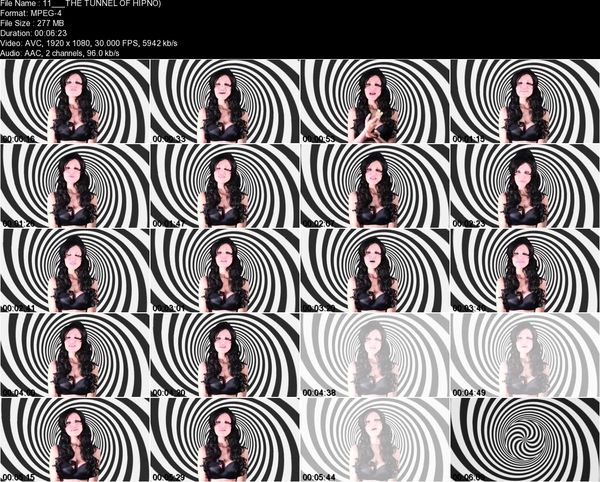Click the 00:04:38 timestamp label

[x=318, y=392]
